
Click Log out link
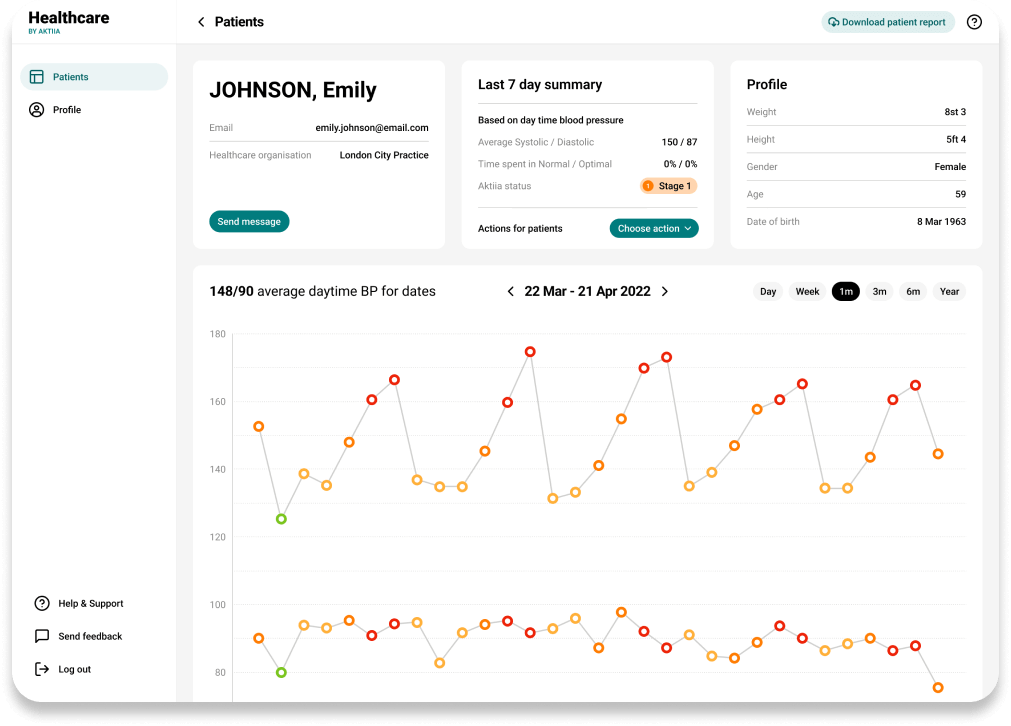[x=74, y=669]
